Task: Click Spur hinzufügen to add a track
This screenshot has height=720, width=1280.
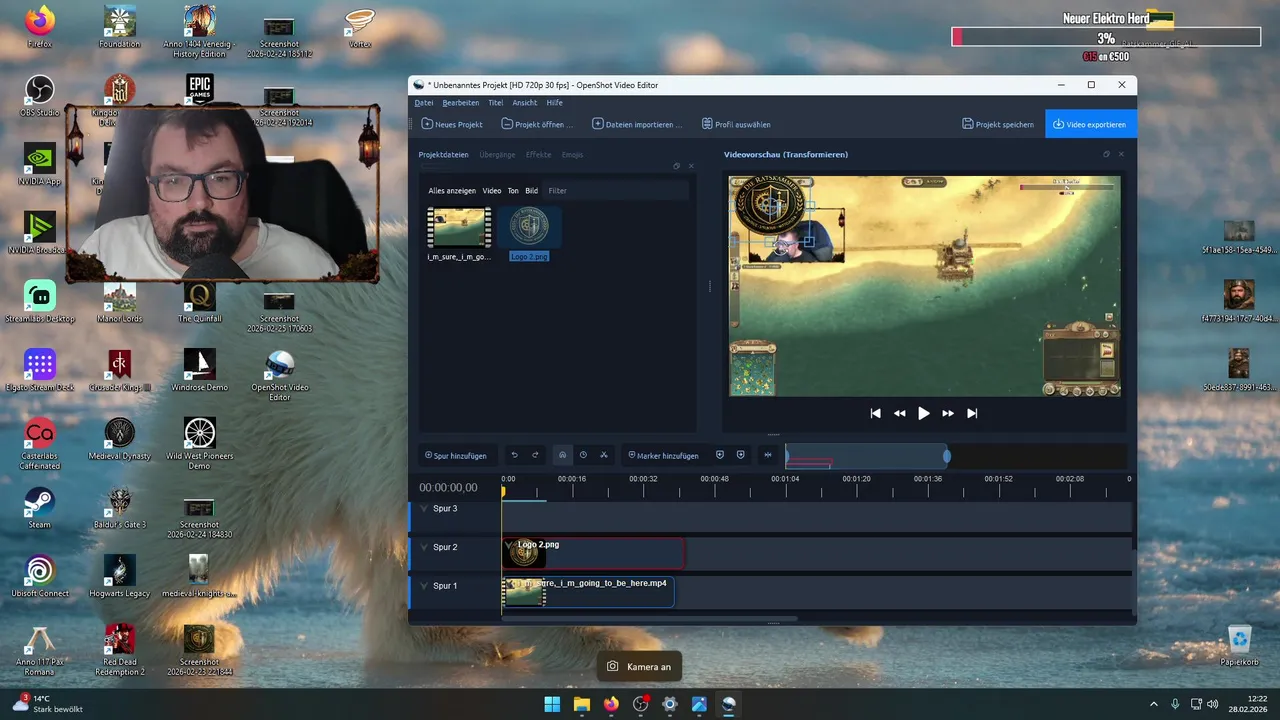Action: [x=456, y=455]
